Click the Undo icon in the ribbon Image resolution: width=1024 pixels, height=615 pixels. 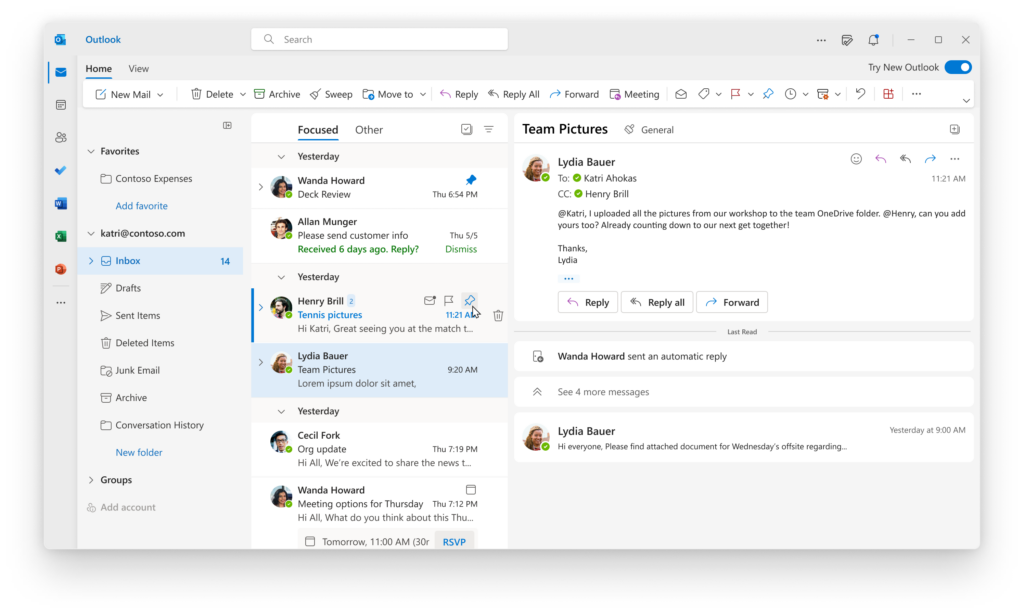click(859, 93)
